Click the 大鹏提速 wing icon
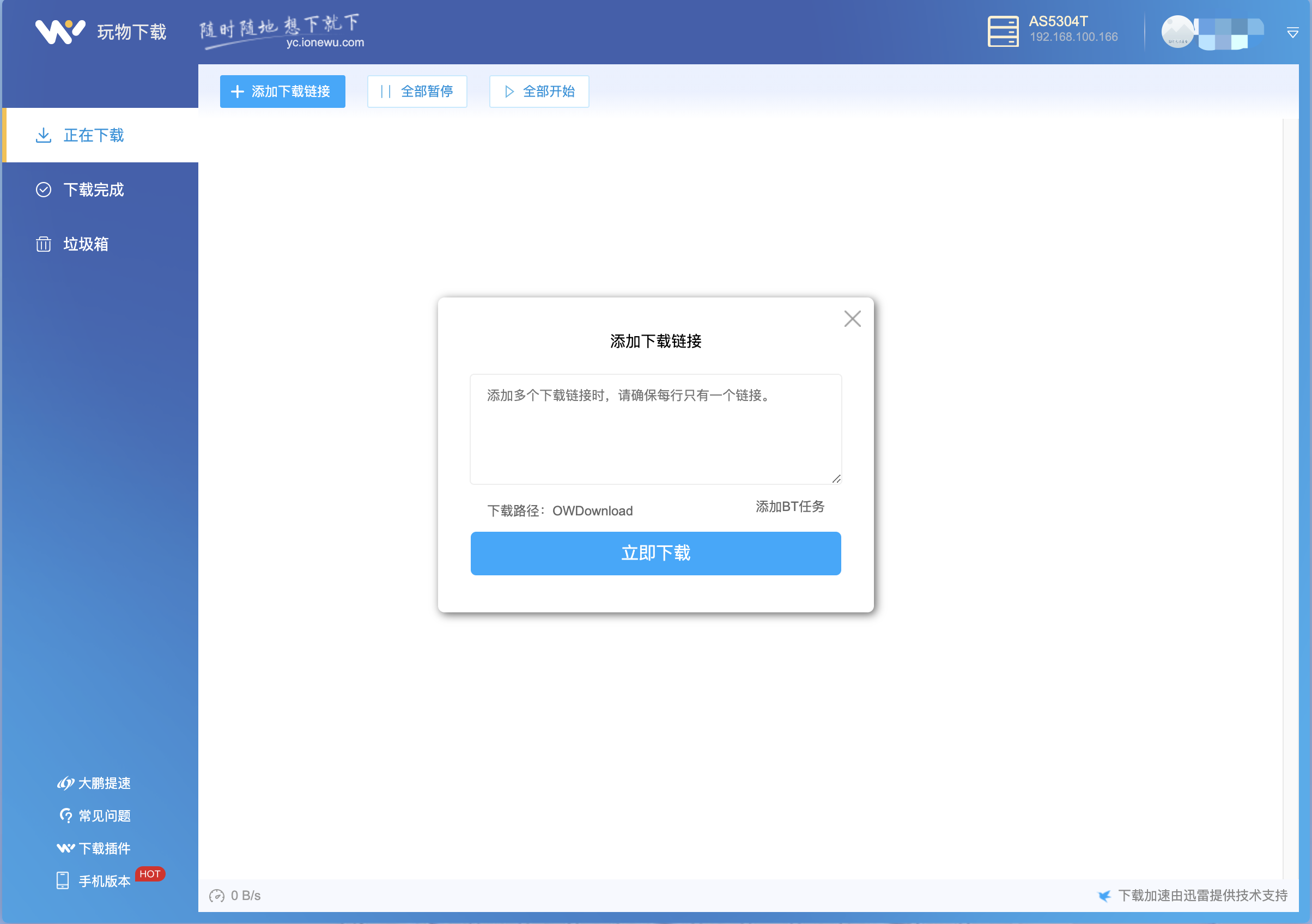This screenshot has height=924, width=1312. coord(65,783)
